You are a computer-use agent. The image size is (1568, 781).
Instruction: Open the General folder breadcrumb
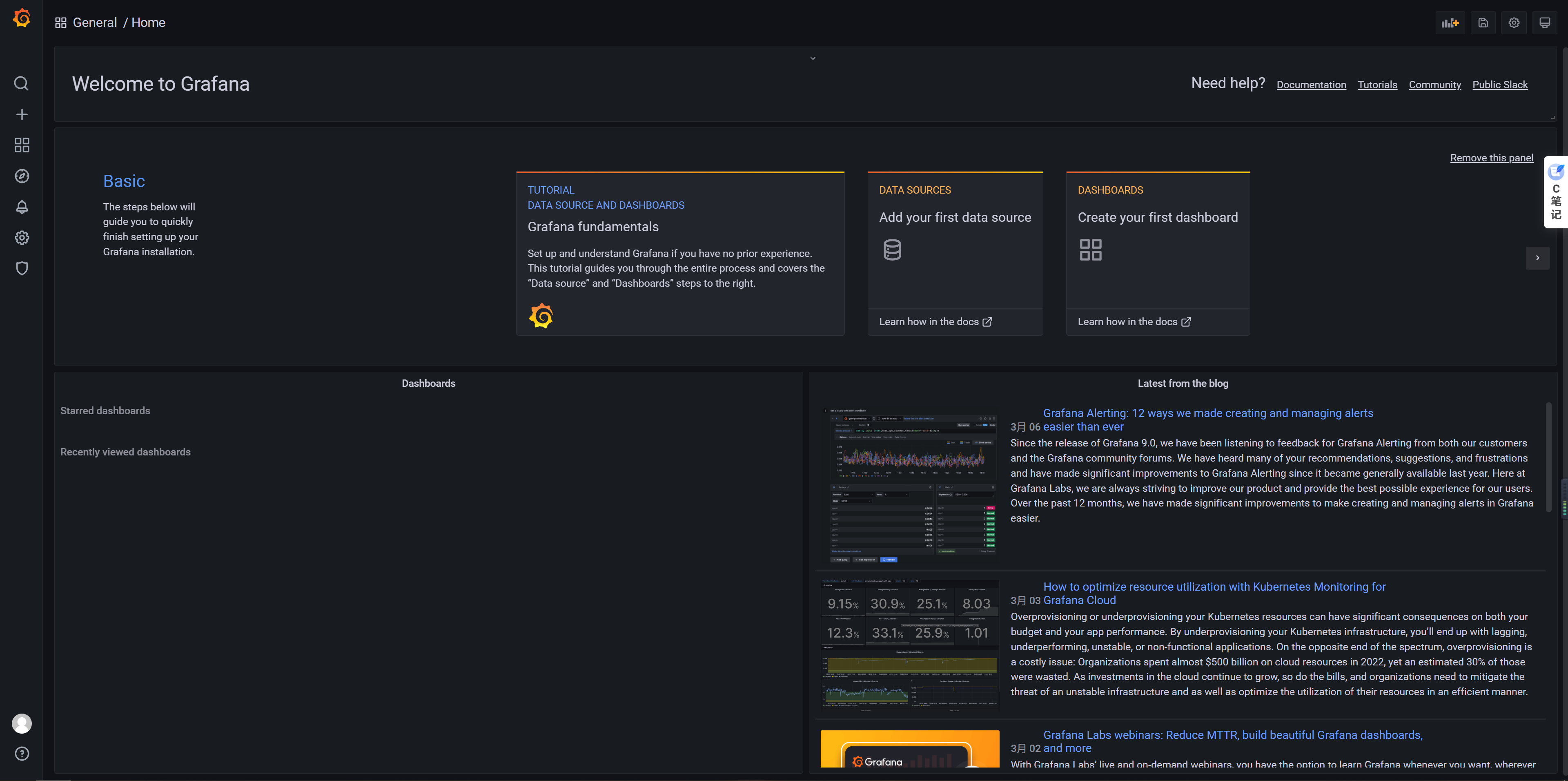coord(95,22)
